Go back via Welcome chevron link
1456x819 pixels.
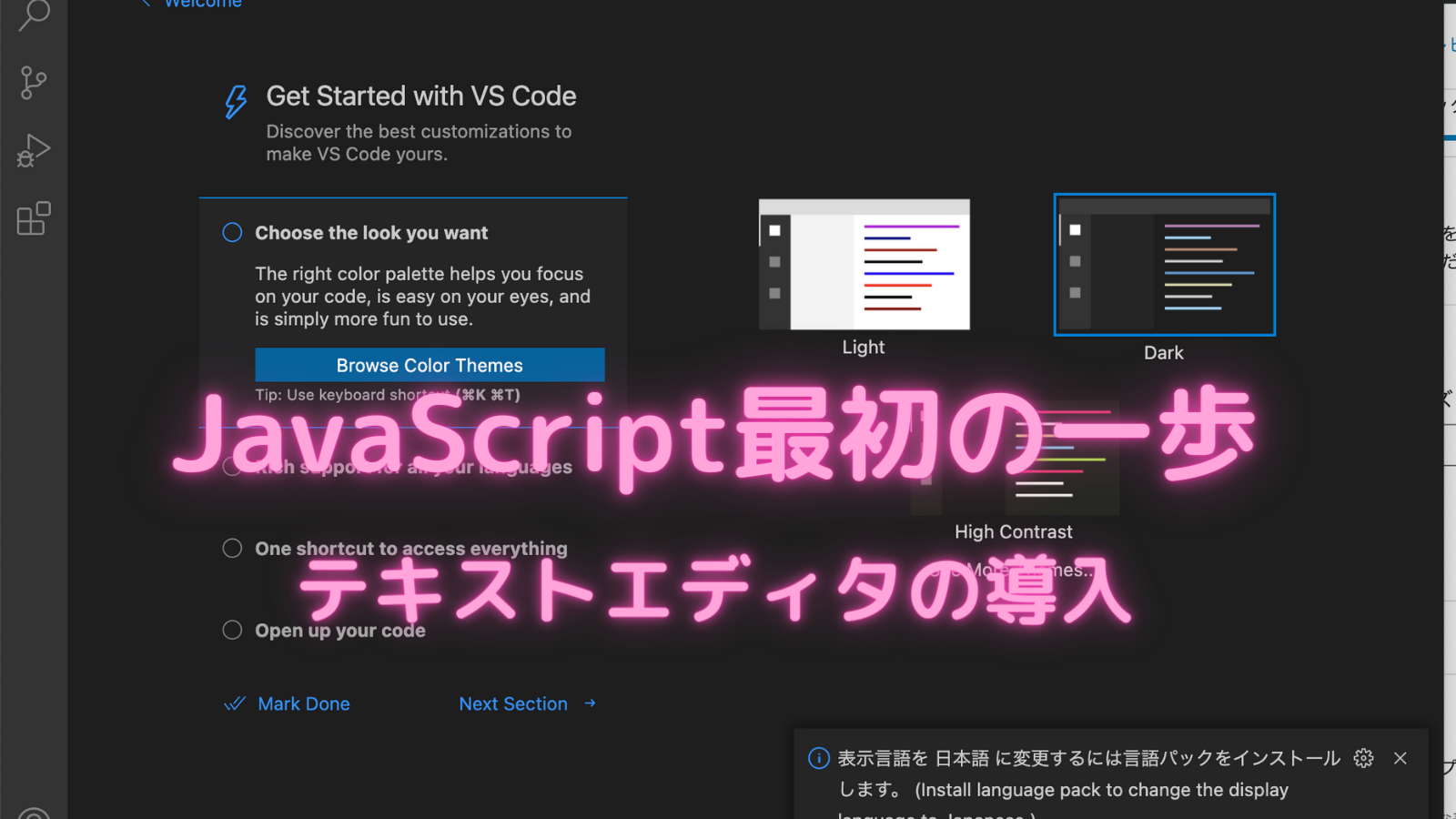(193, 4)
